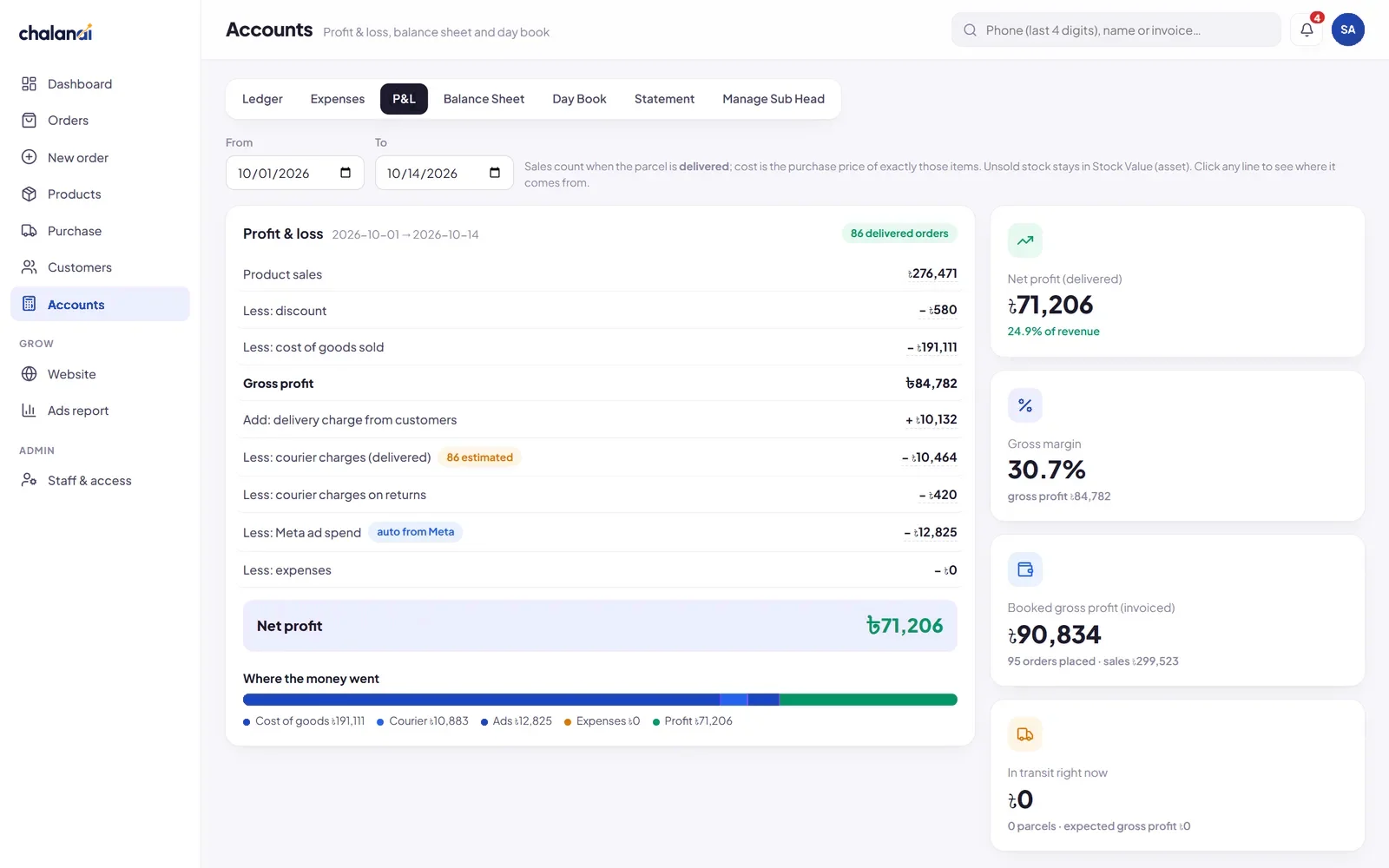
Task: Click the 95 orders placed text
Action: [1051, 661]
